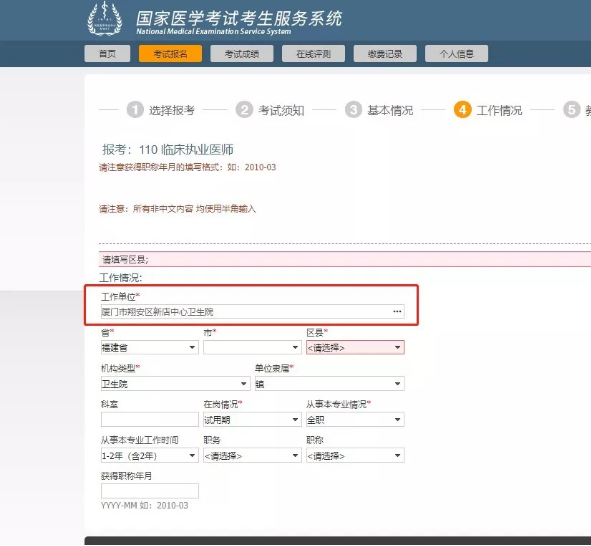
Task: Expand the empty 市 dropdown
Action: [252, 347]
